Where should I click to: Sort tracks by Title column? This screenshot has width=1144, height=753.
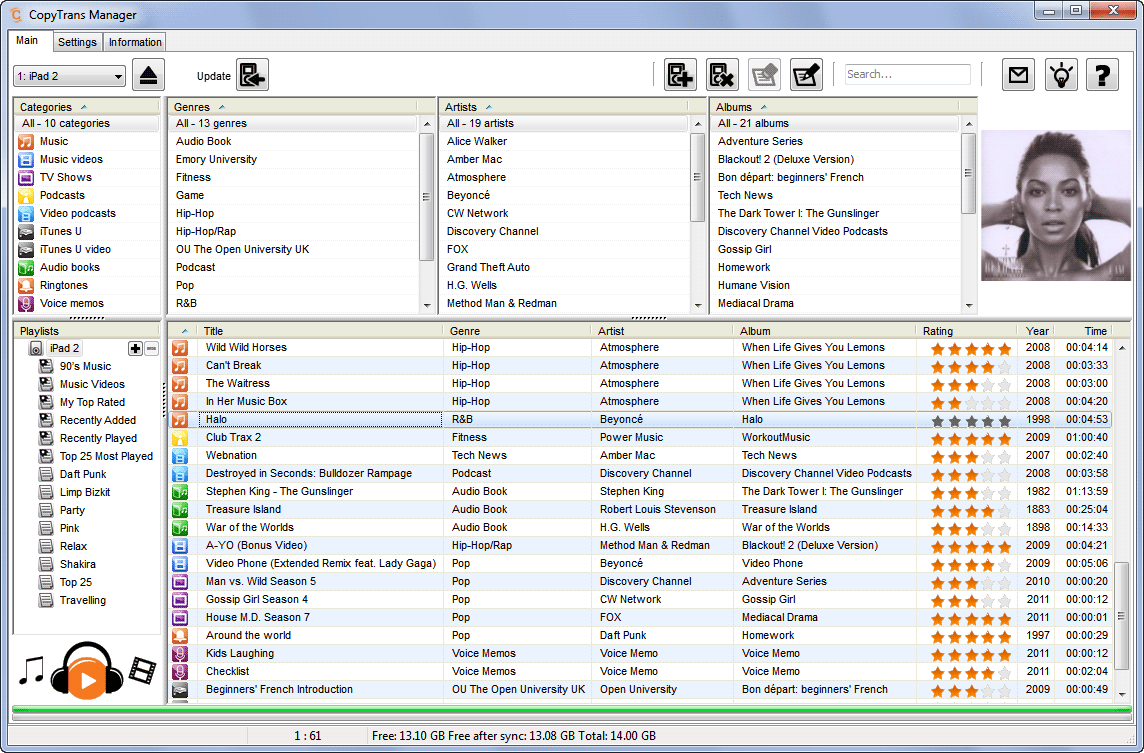tap(320, 331)
